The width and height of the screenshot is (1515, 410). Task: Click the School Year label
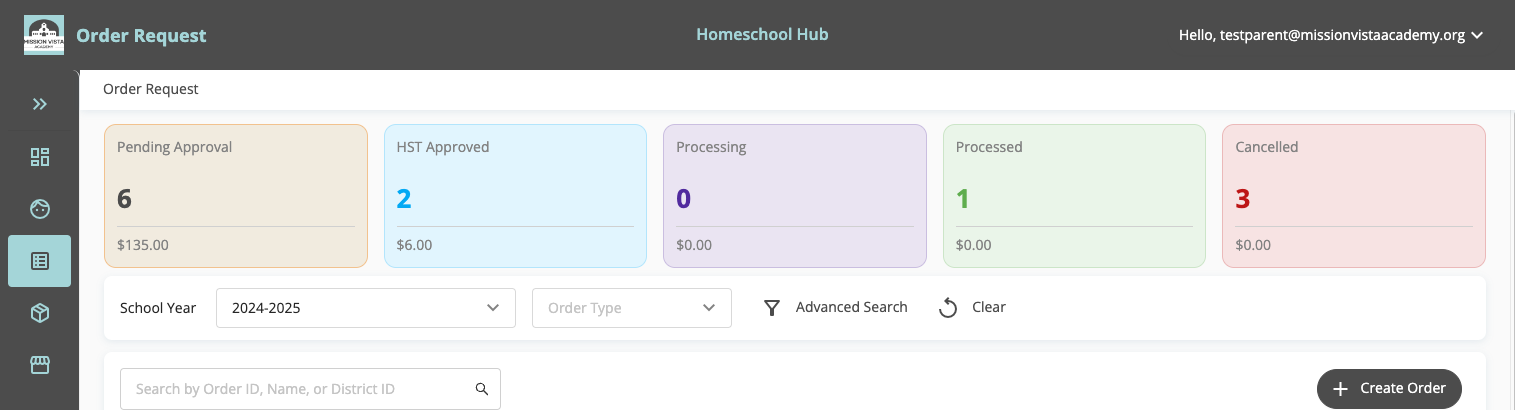click(158, 307)
